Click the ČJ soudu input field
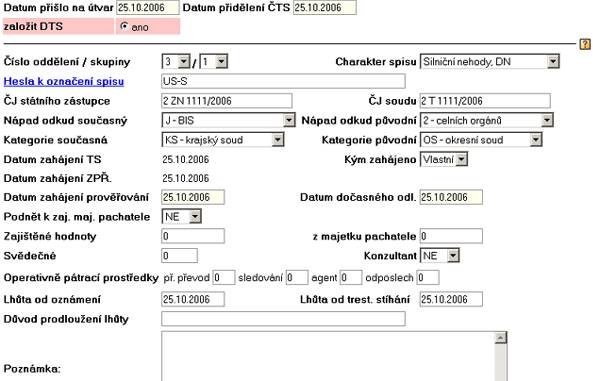The image size is (593, 381). coord(485,101)
